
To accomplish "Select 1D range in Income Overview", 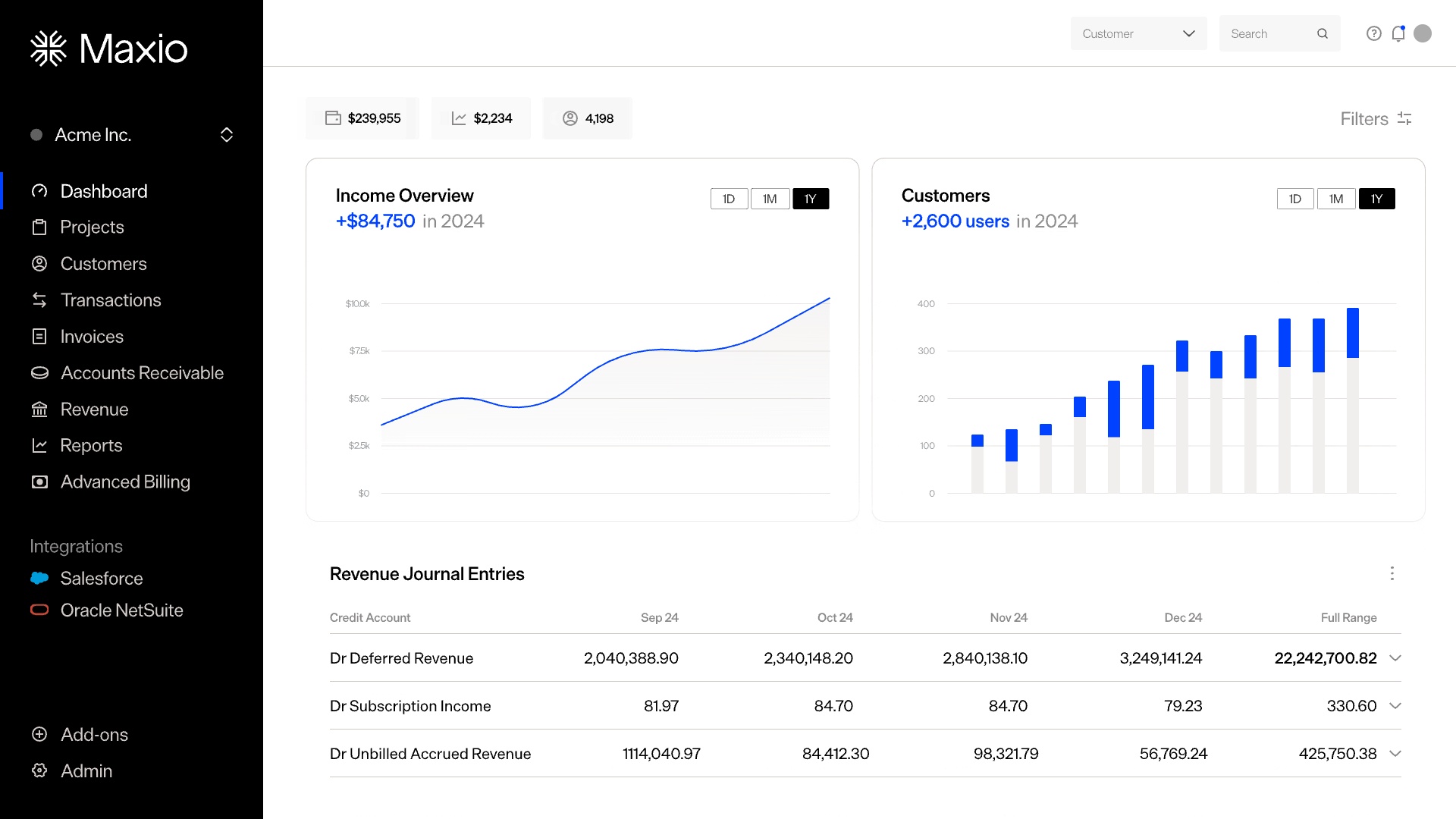I will coord(729,199).
